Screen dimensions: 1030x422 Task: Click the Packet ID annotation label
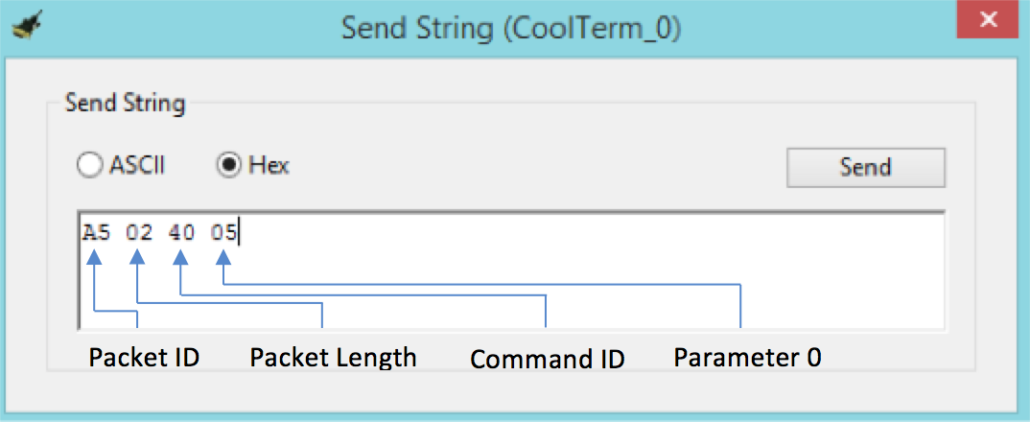click(145, 358)
